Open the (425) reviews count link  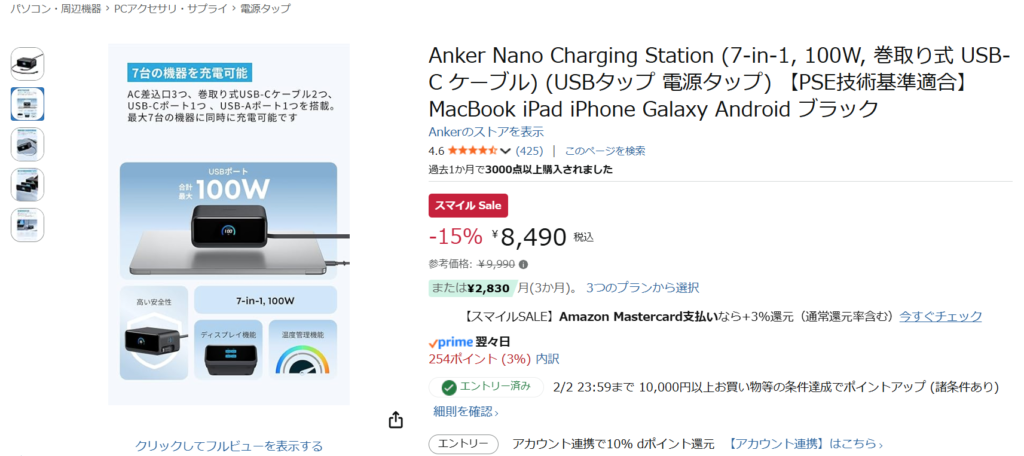click(x=529, y=151)
